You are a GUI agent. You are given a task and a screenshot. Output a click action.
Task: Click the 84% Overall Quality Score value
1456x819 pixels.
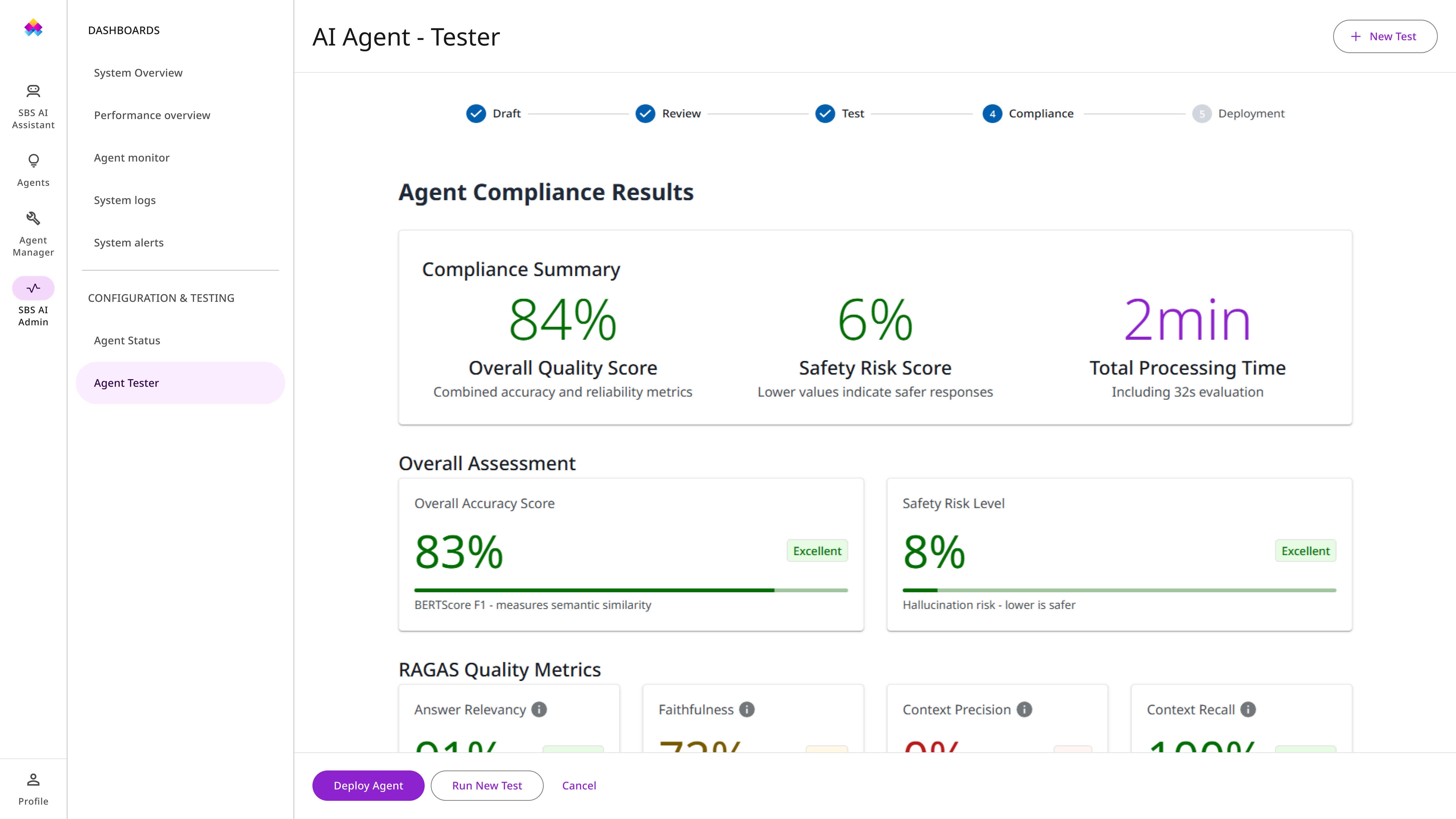click(x=563, y=320)
